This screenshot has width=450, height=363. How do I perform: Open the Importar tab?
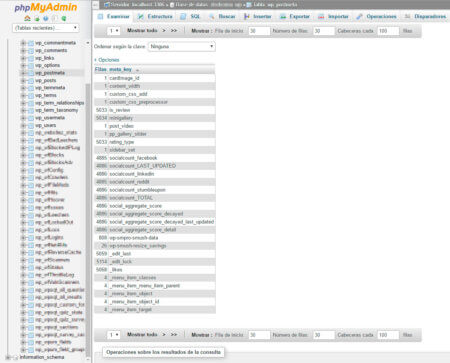coord(333,16)
